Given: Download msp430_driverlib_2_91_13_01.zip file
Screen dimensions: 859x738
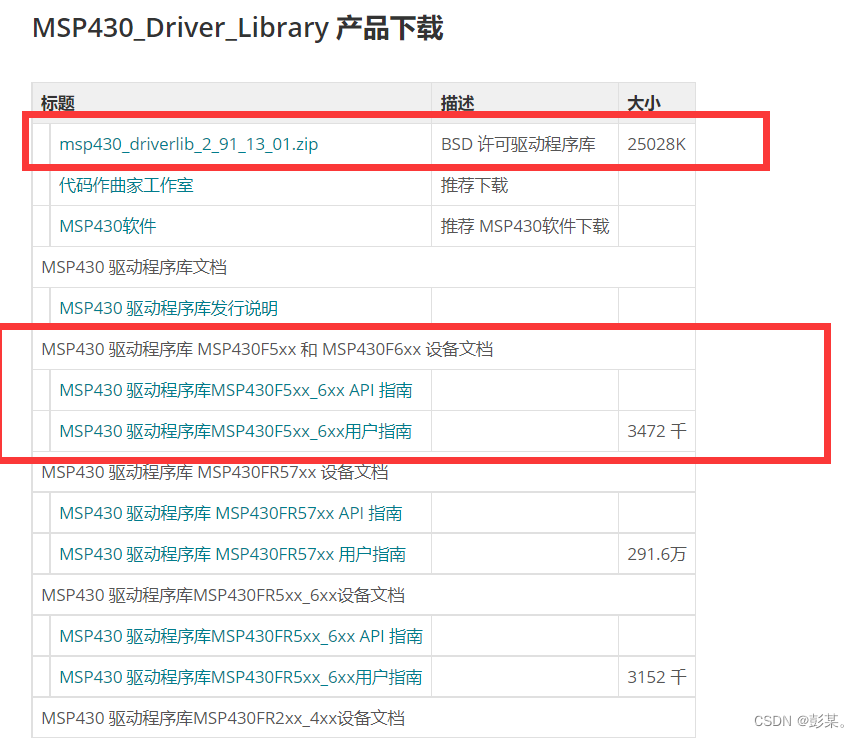Looking at the screenshot, I should 188,144.
